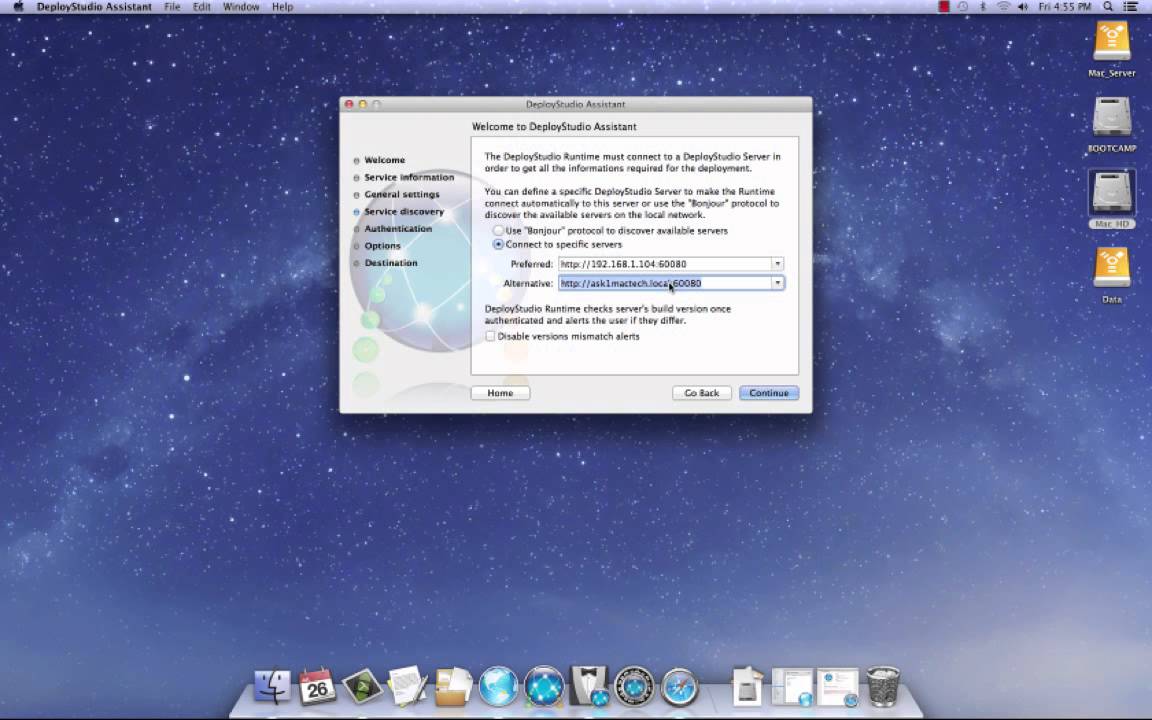The width and height of the screenshot is (1152, 720).
Task: Click the General settings step
Action: (x=402, y=195)
